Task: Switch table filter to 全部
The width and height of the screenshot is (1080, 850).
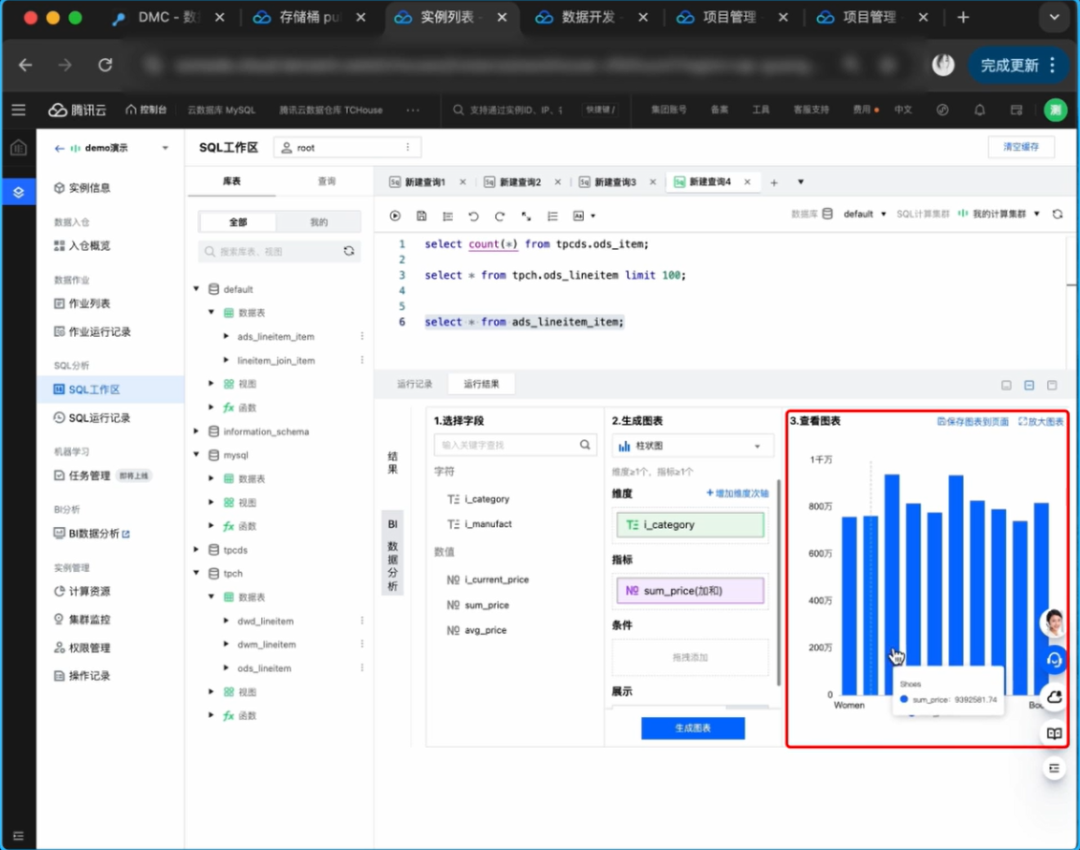Action: coord(238,222)
